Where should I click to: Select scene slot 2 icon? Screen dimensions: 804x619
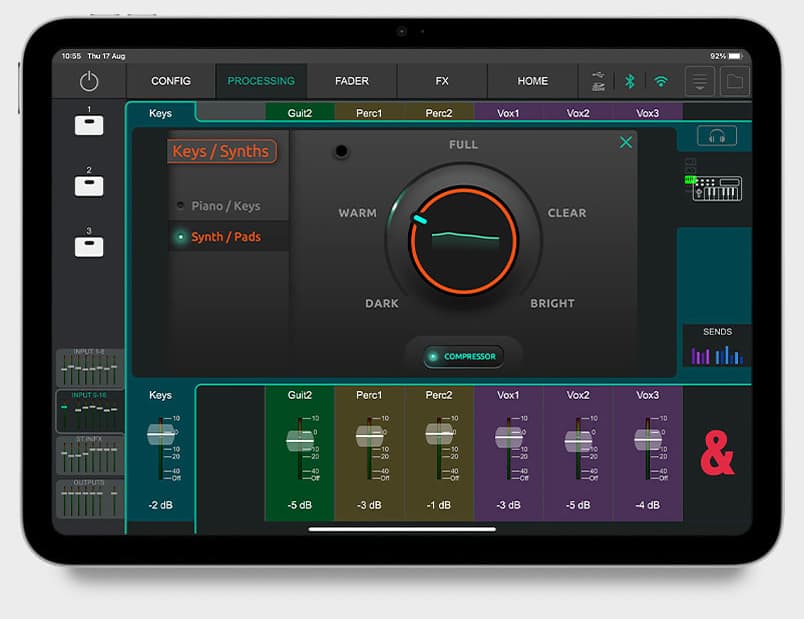89,186
